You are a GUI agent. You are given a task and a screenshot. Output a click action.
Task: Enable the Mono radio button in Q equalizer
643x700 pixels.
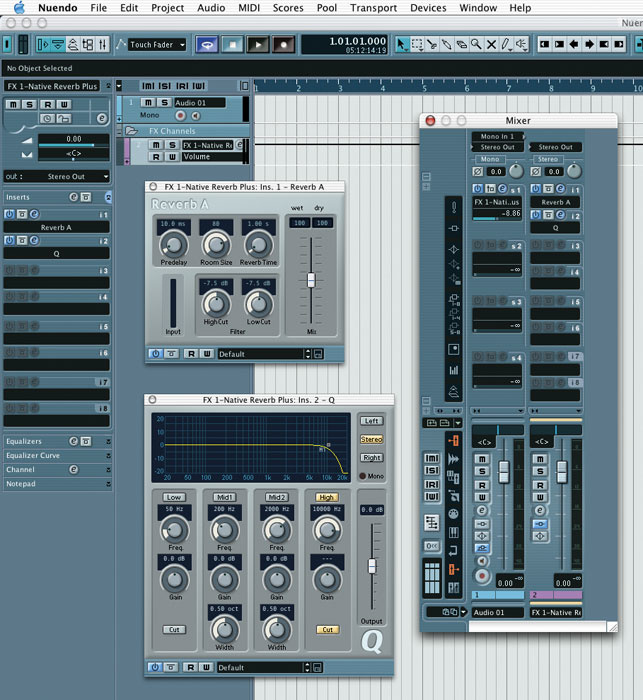click(362, 477)
